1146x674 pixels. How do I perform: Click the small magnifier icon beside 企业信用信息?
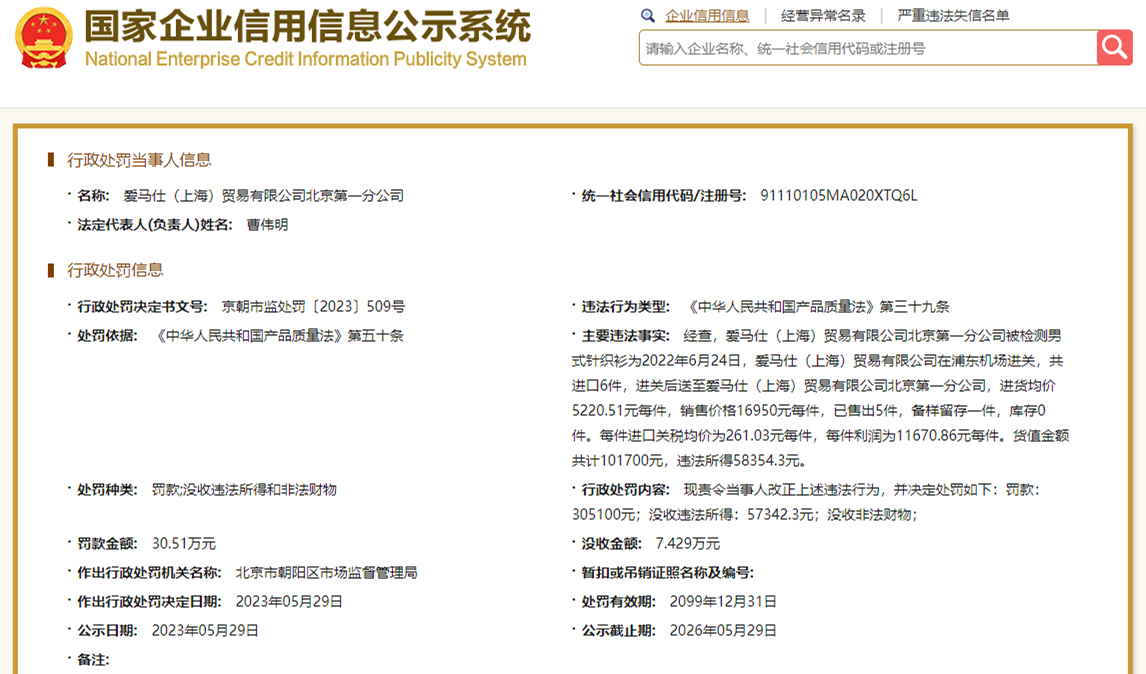pyautogui.click(x=648, y=15)
